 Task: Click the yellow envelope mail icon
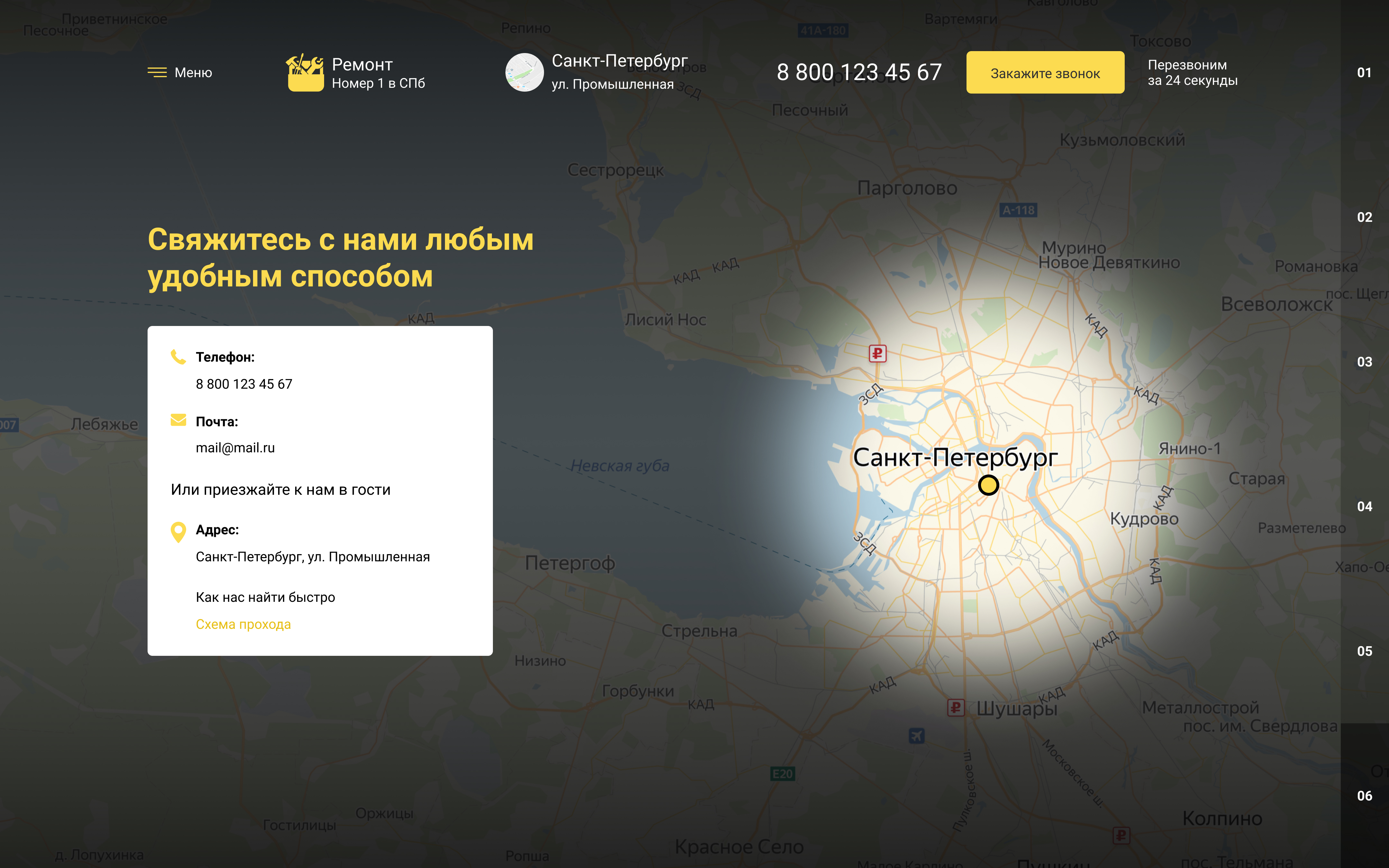178,420
